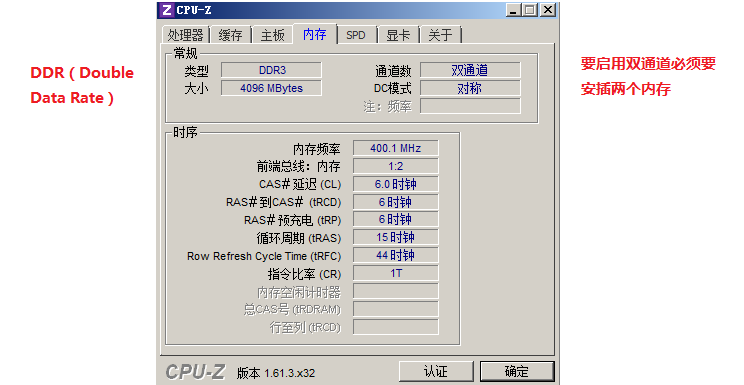This screenshot has height=385, width=744.
Task: Click the Row Refresh Cycle Time label
Action: point(264,256)
